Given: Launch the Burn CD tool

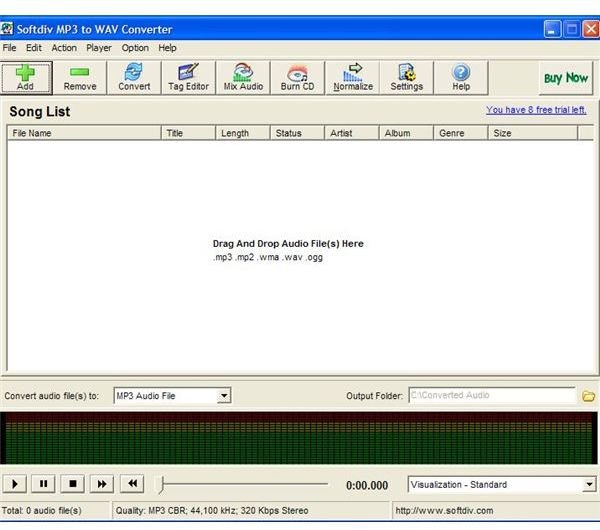Looking at the screenshot, I should point(297,78).
